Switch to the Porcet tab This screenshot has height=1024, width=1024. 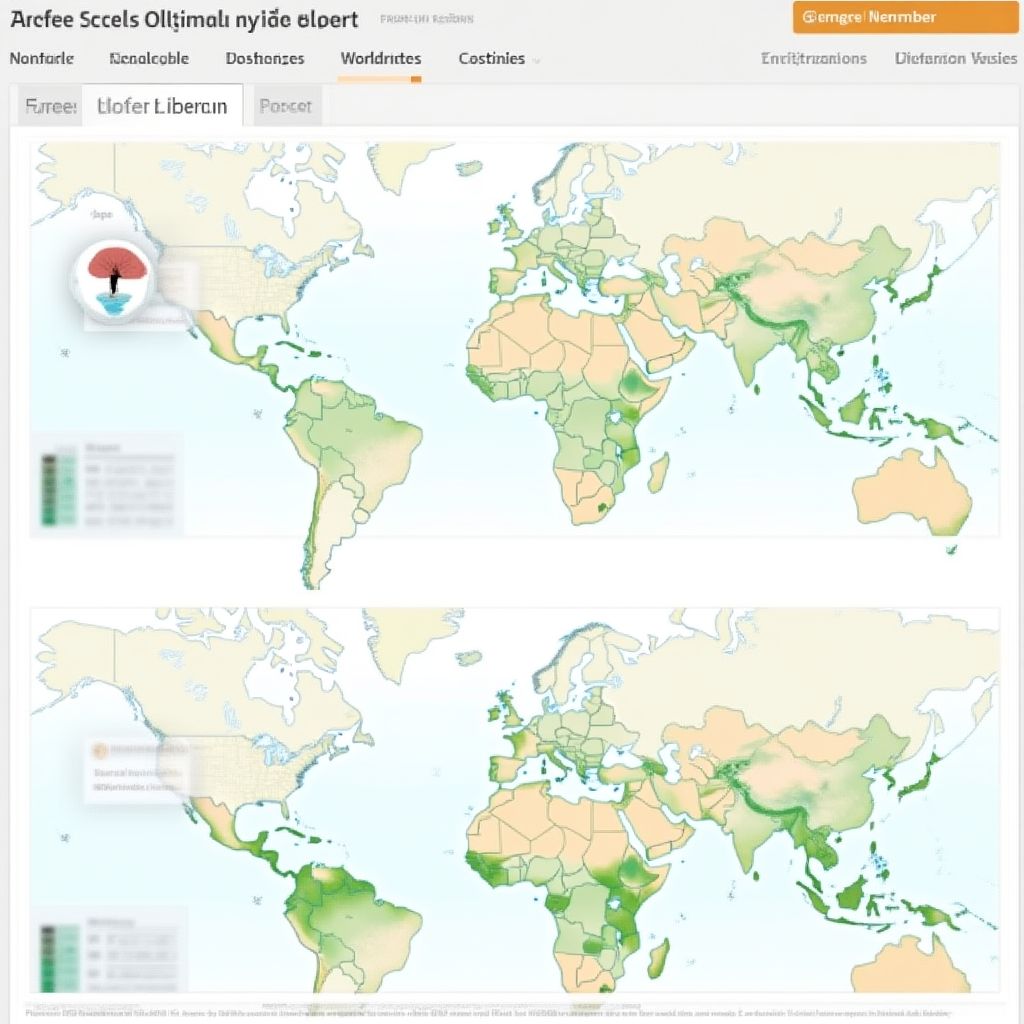click(287, 103)
